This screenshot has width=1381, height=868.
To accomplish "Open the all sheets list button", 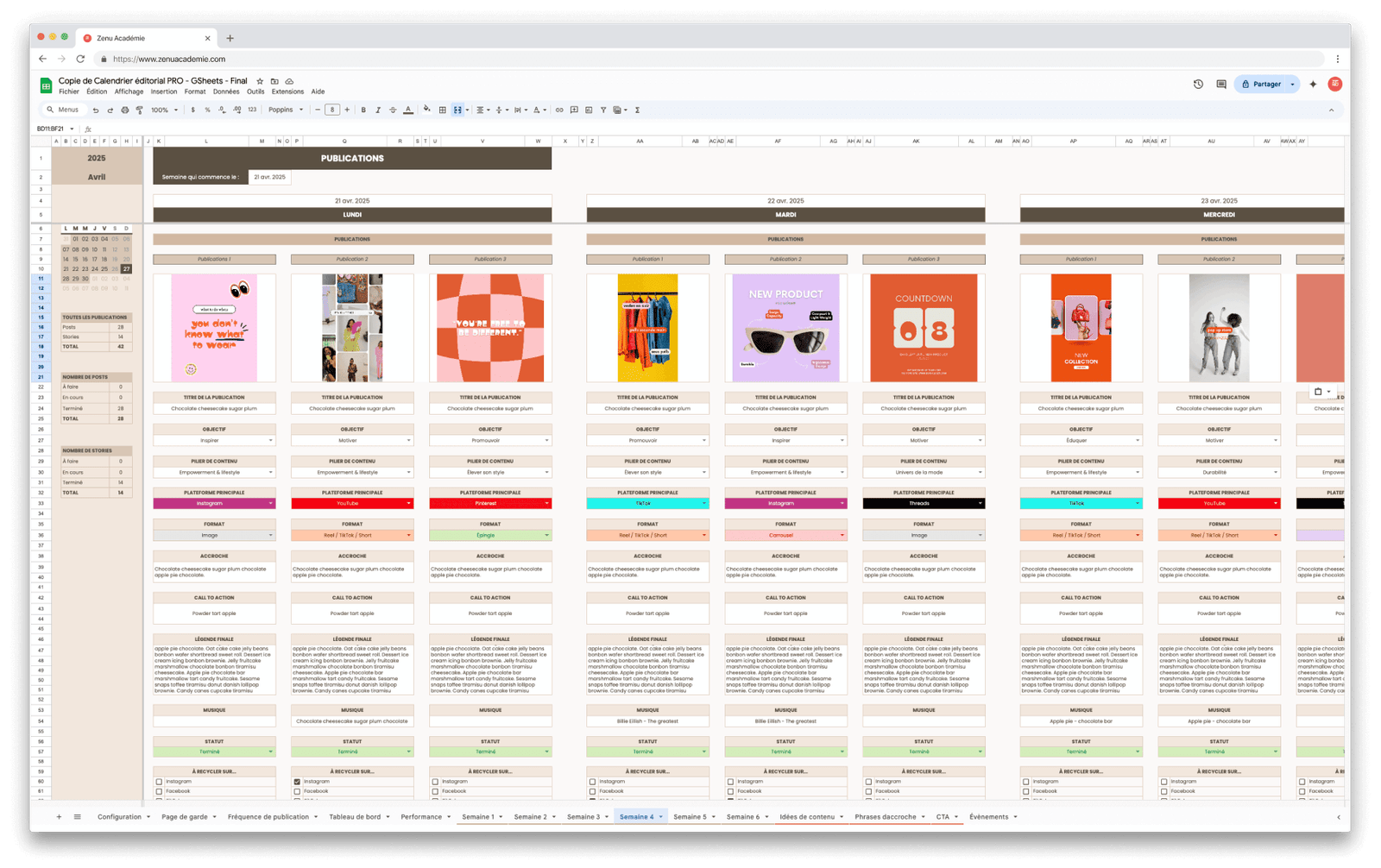I will coord(77,817).
